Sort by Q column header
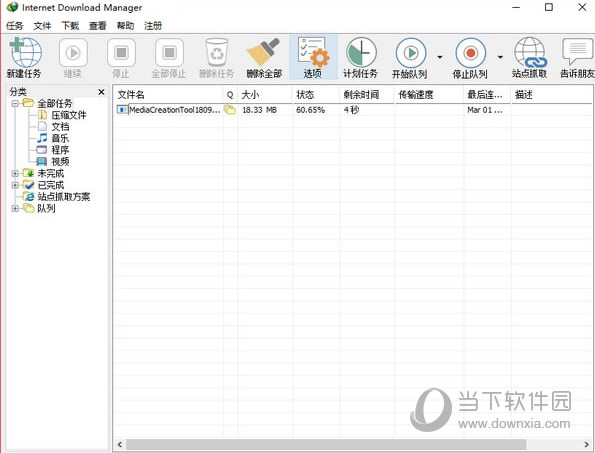 tap(230, 94)
